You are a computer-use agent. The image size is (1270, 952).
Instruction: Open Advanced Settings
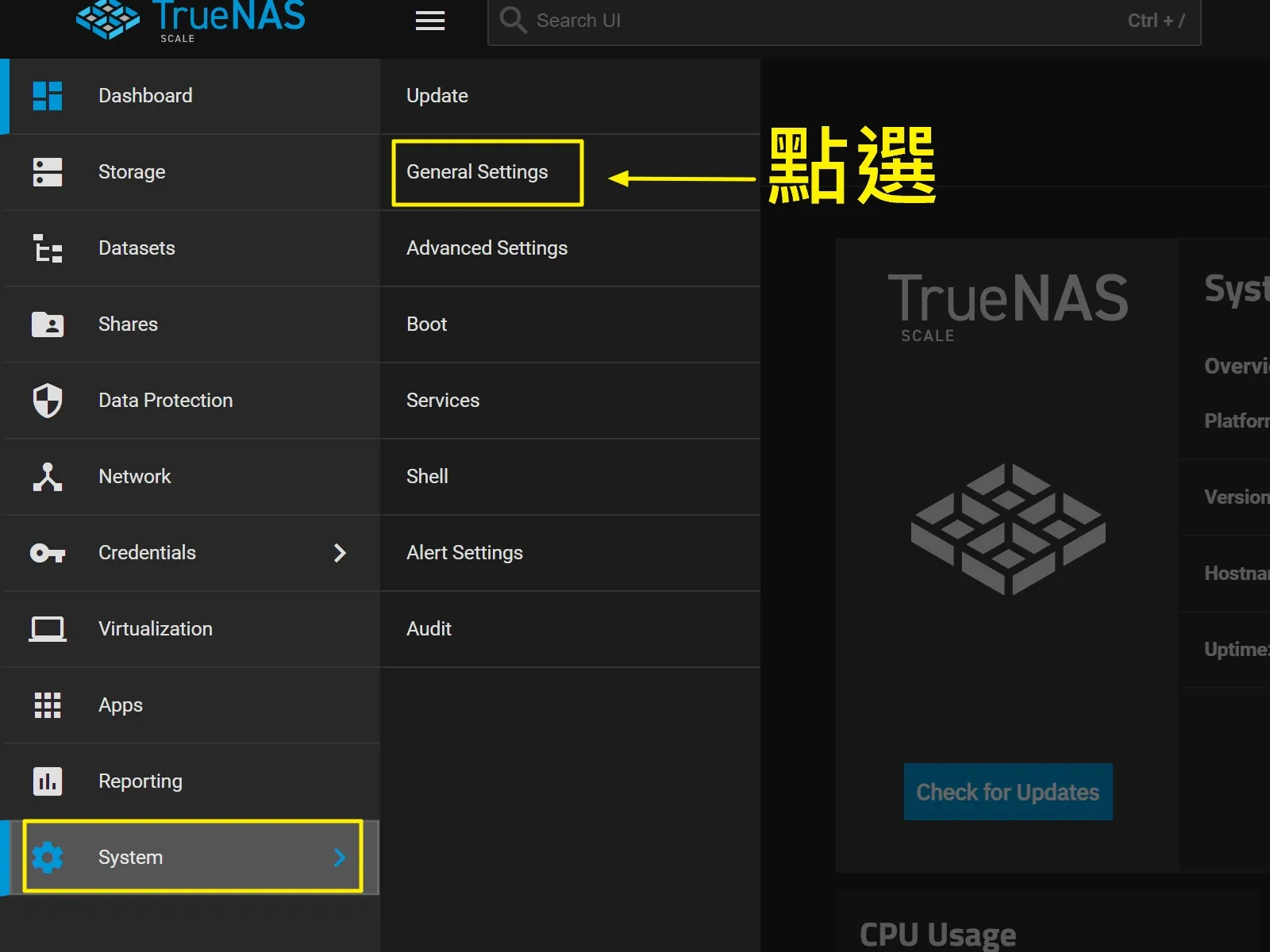(571, 248)
